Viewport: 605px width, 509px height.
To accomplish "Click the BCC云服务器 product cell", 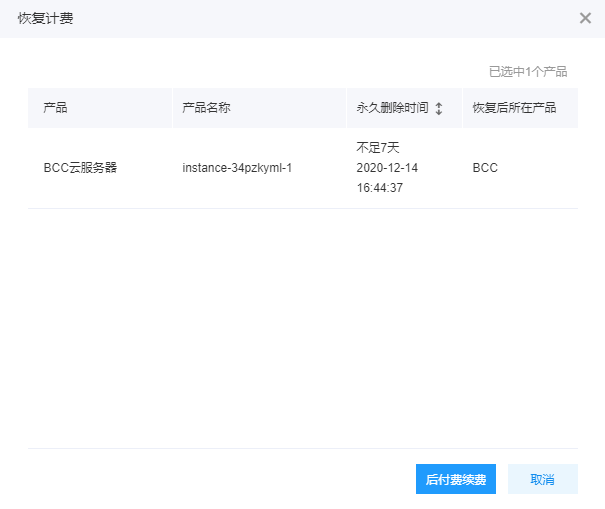I will (x=80, y=168).
